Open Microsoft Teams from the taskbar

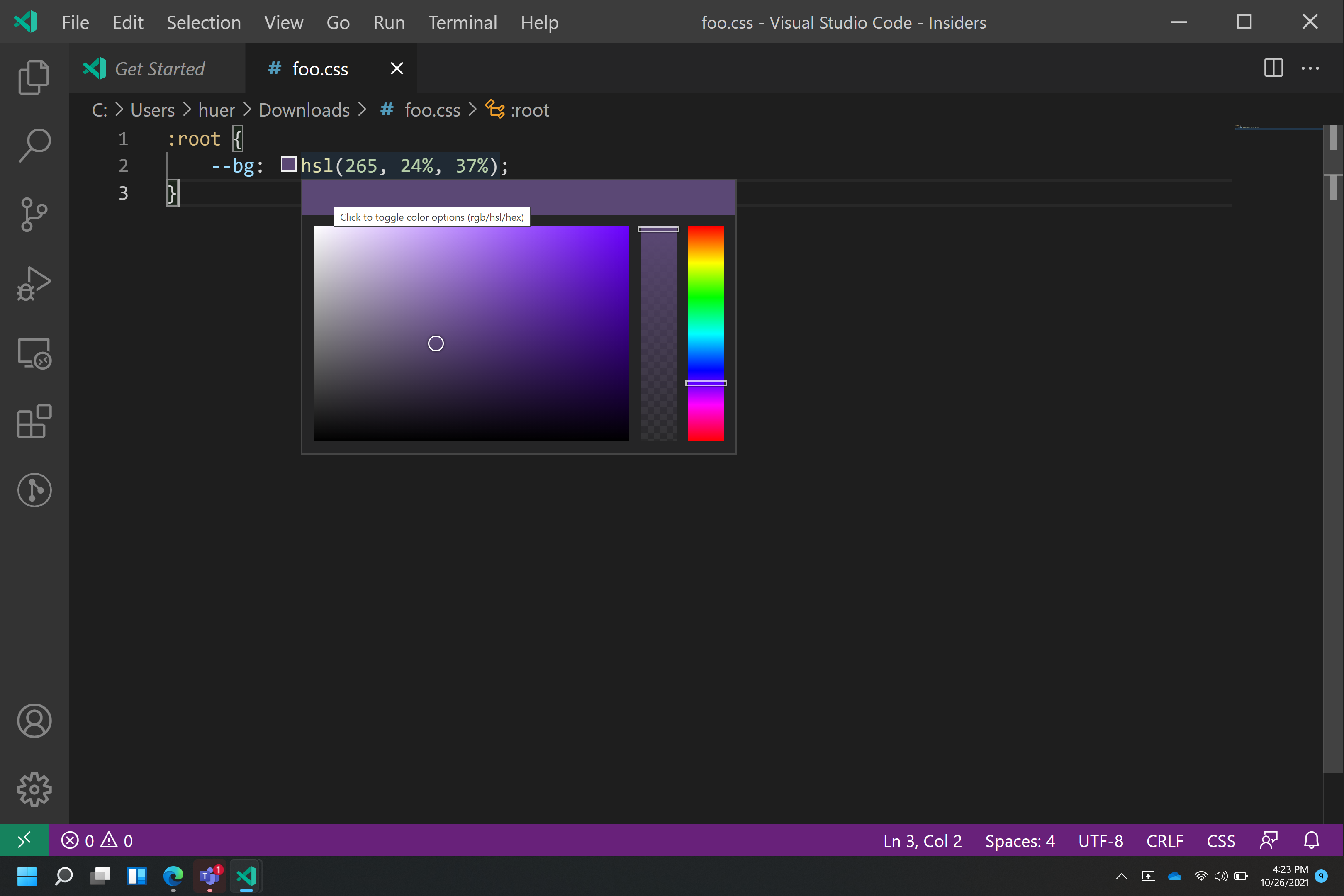[210, 875]
